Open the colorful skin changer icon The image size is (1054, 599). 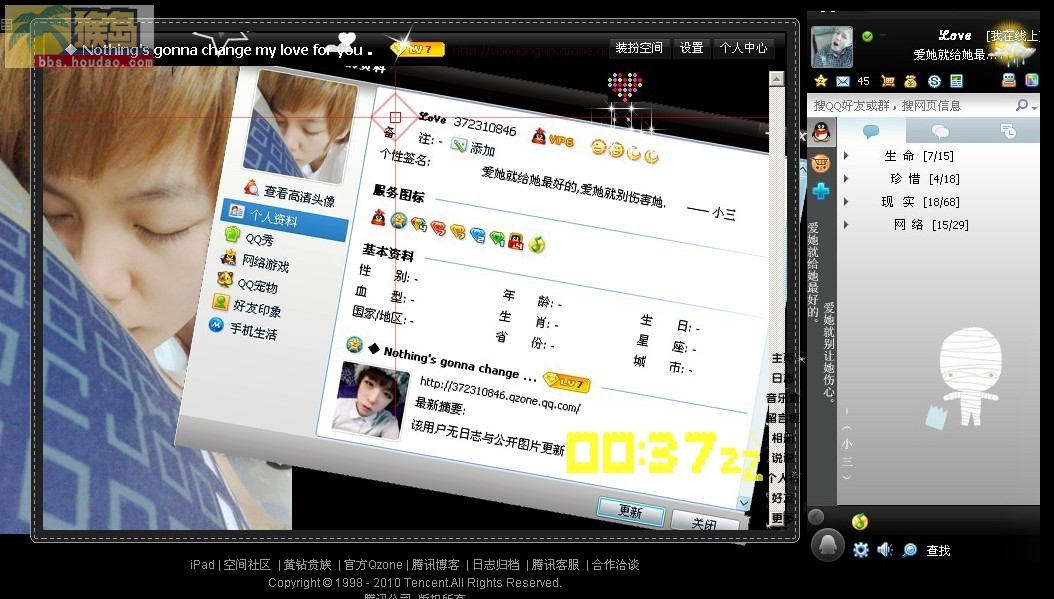(1032, 80)
